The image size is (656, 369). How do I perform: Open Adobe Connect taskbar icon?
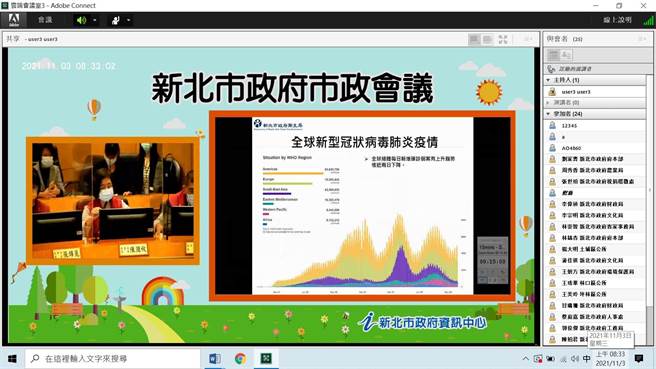pos(266,359)
